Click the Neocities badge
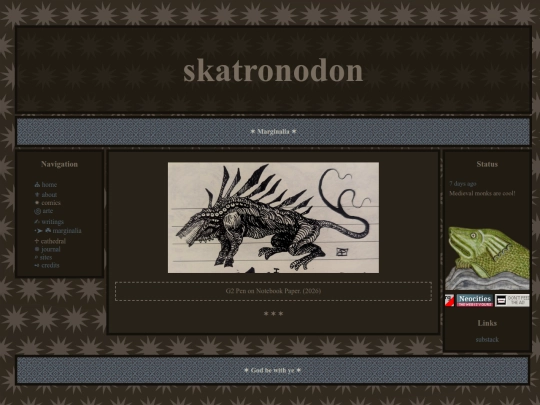 (x=475, y=300)
